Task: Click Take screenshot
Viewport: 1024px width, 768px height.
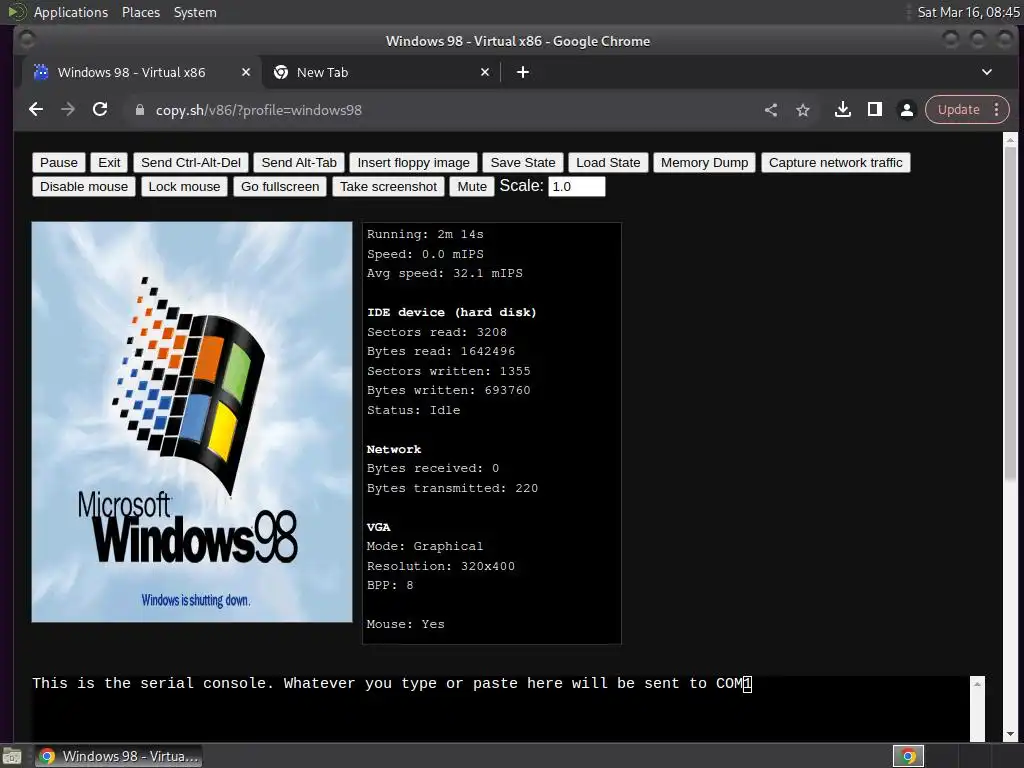Action: pos(389,187)
